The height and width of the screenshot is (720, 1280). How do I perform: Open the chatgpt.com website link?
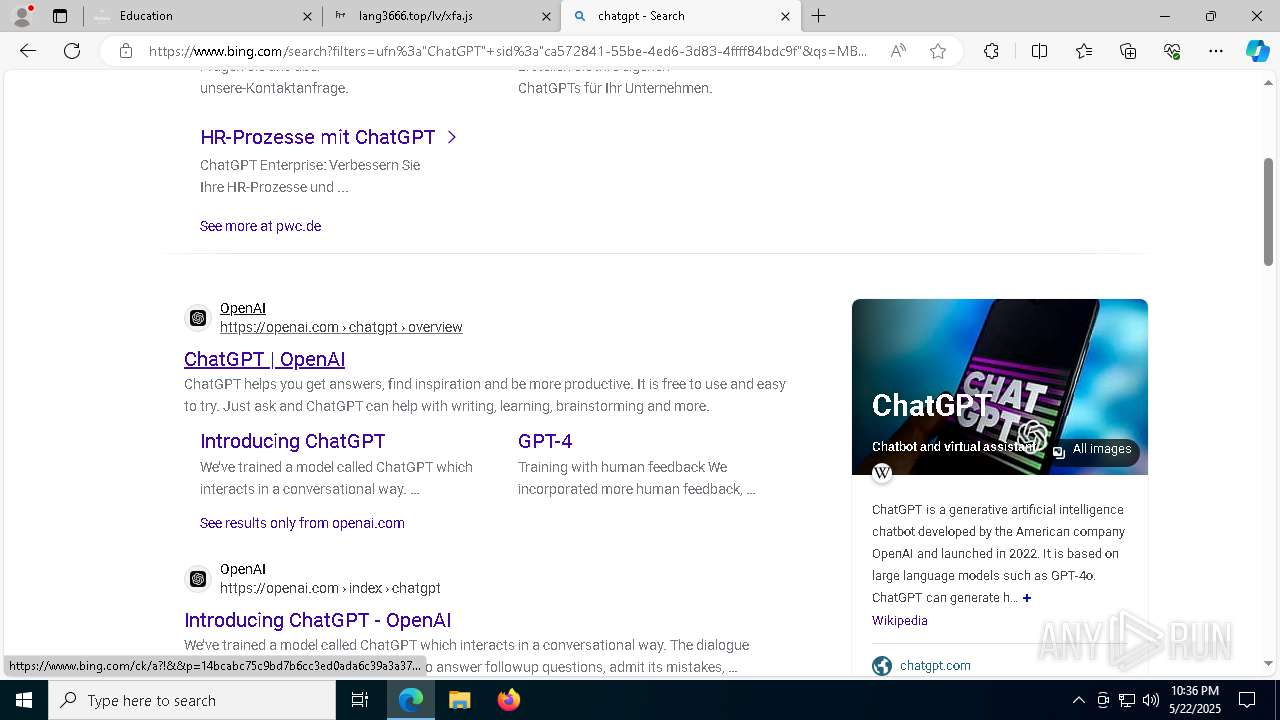pos(935,666)
